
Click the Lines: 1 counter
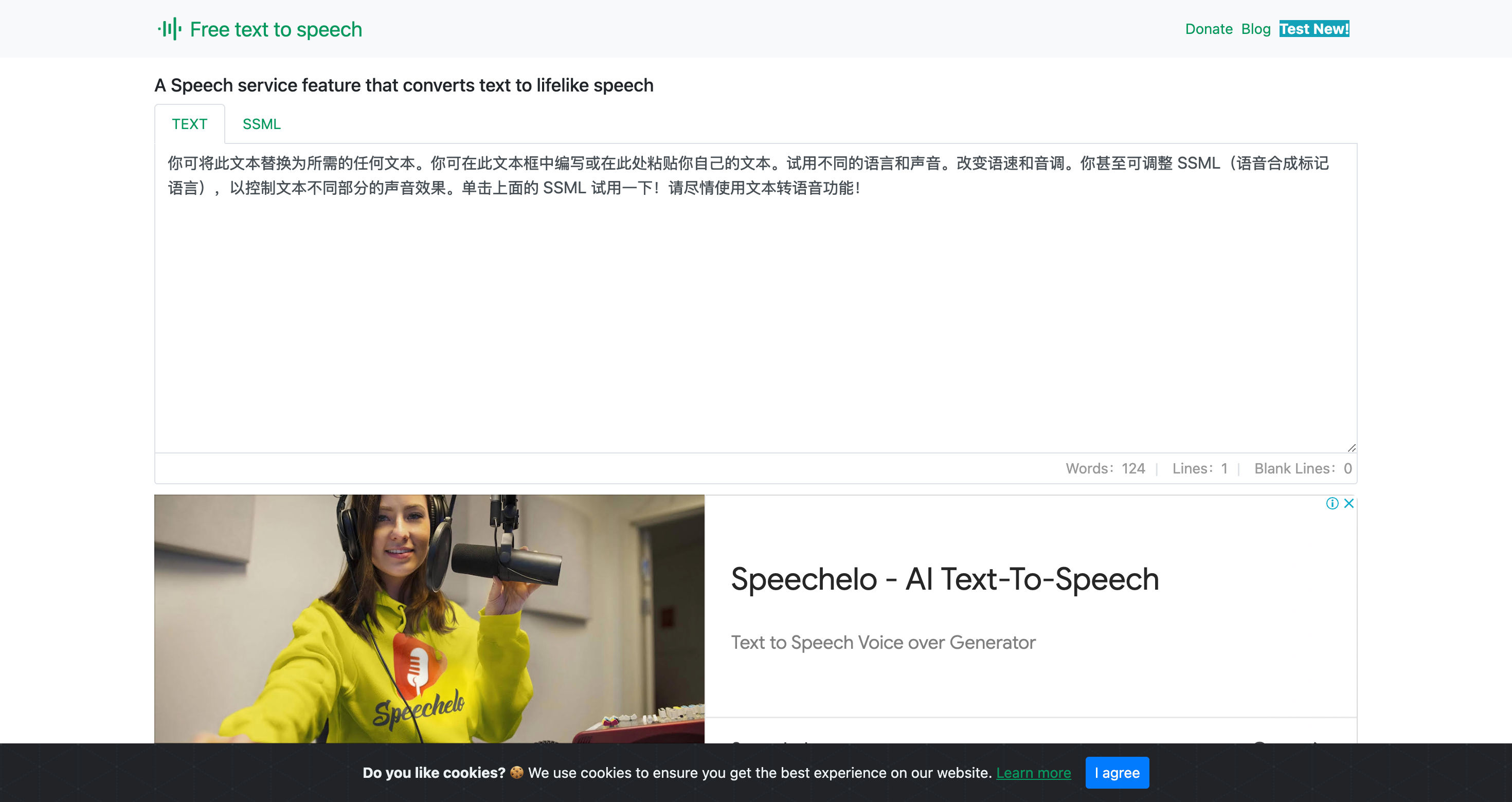coord(1200,468)
